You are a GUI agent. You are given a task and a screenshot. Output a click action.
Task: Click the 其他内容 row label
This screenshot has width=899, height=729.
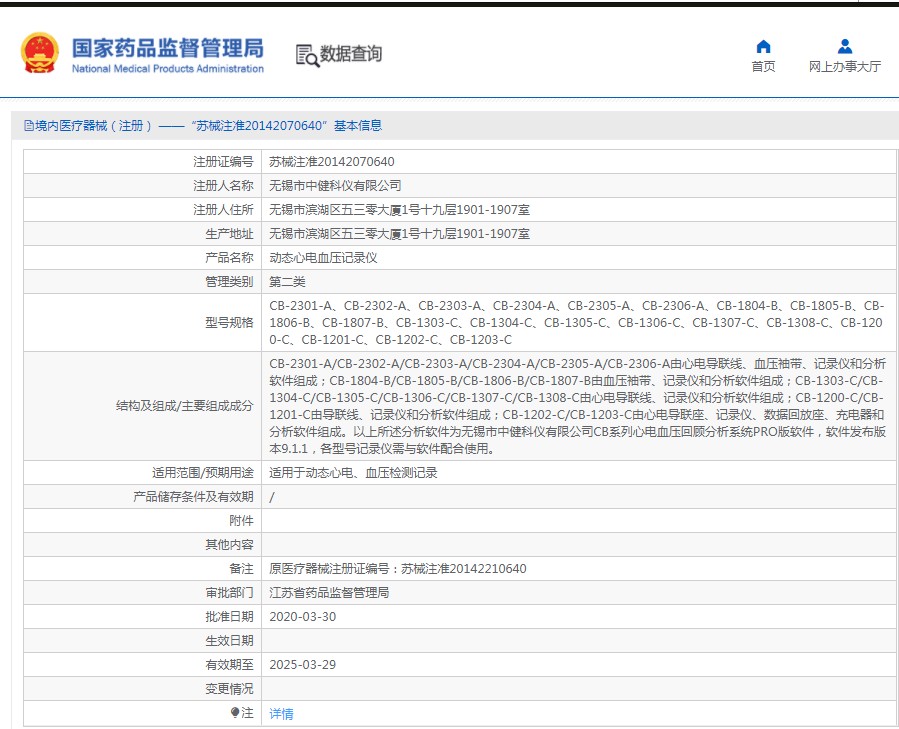coord(229,545)
